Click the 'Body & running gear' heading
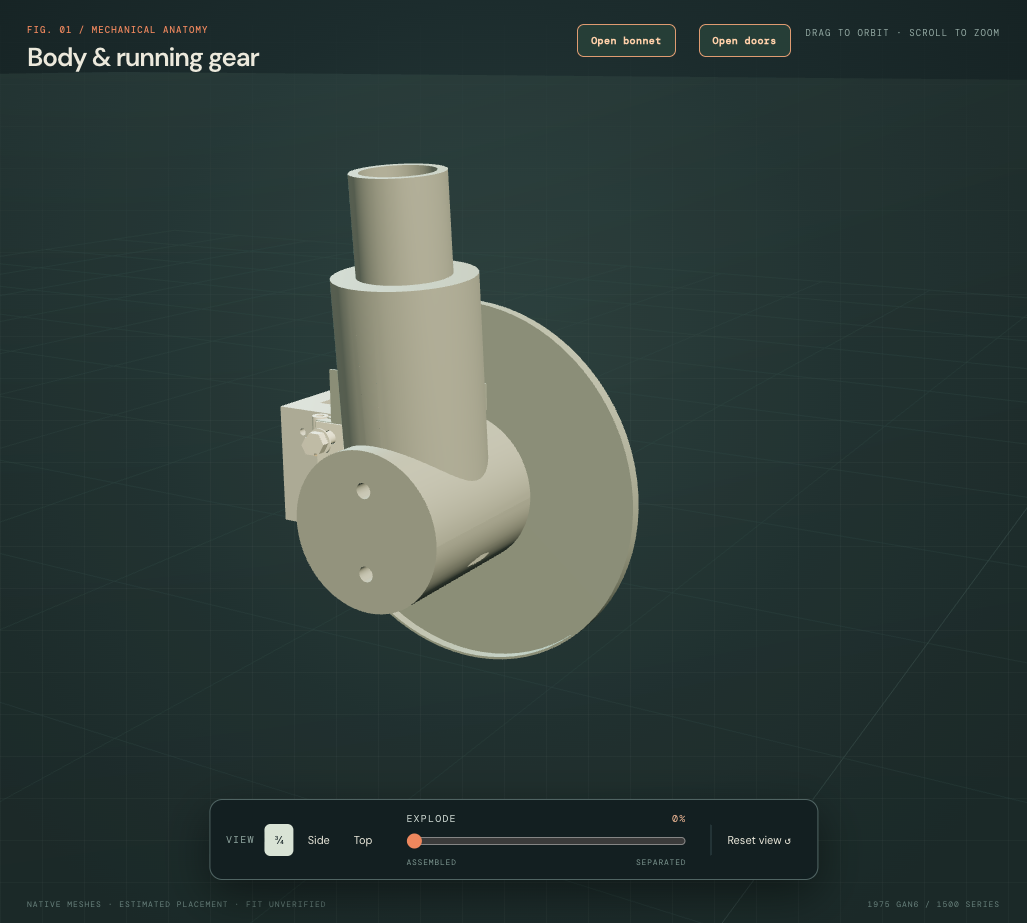 pyautogui.click(x=143, y=58)
